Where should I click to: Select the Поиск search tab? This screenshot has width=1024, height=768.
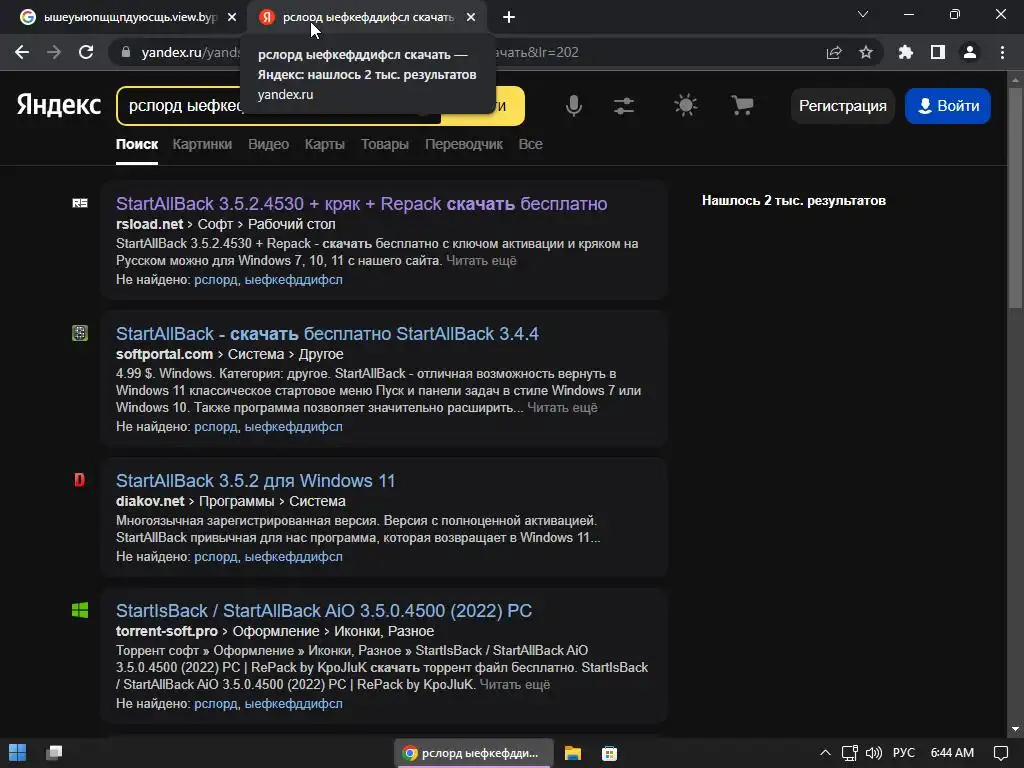[136, 144]
